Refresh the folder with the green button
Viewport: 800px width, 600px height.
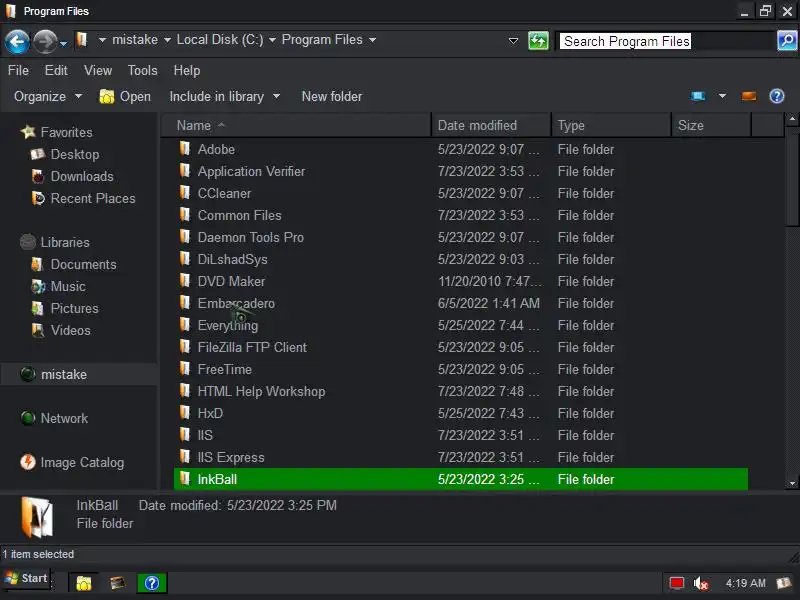[538, 40]
